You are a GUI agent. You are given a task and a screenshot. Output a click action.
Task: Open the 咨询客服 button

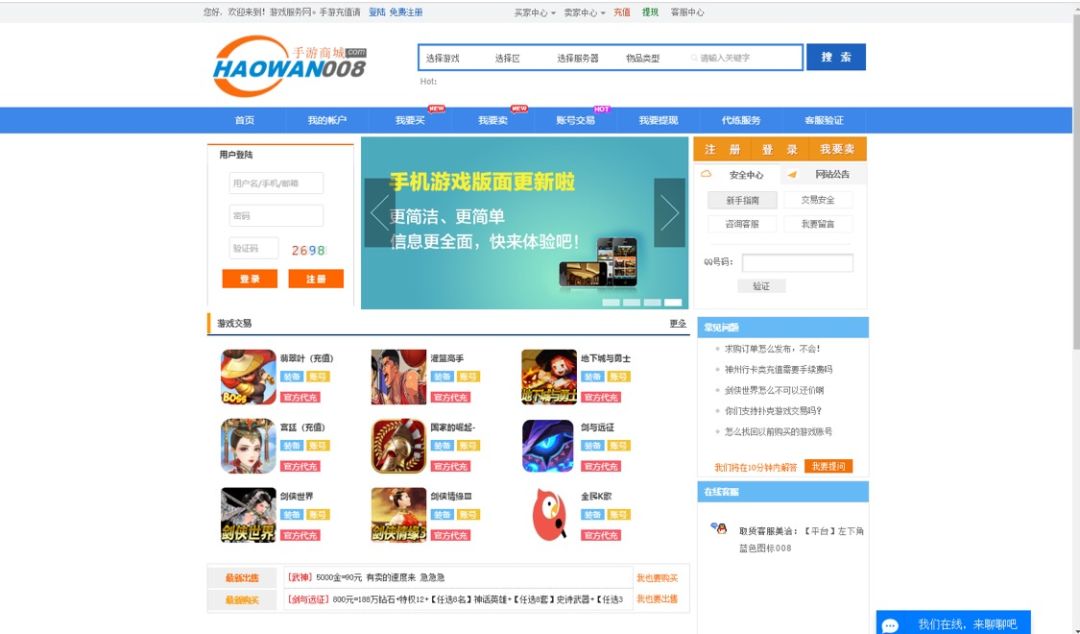tap(742, 224)
